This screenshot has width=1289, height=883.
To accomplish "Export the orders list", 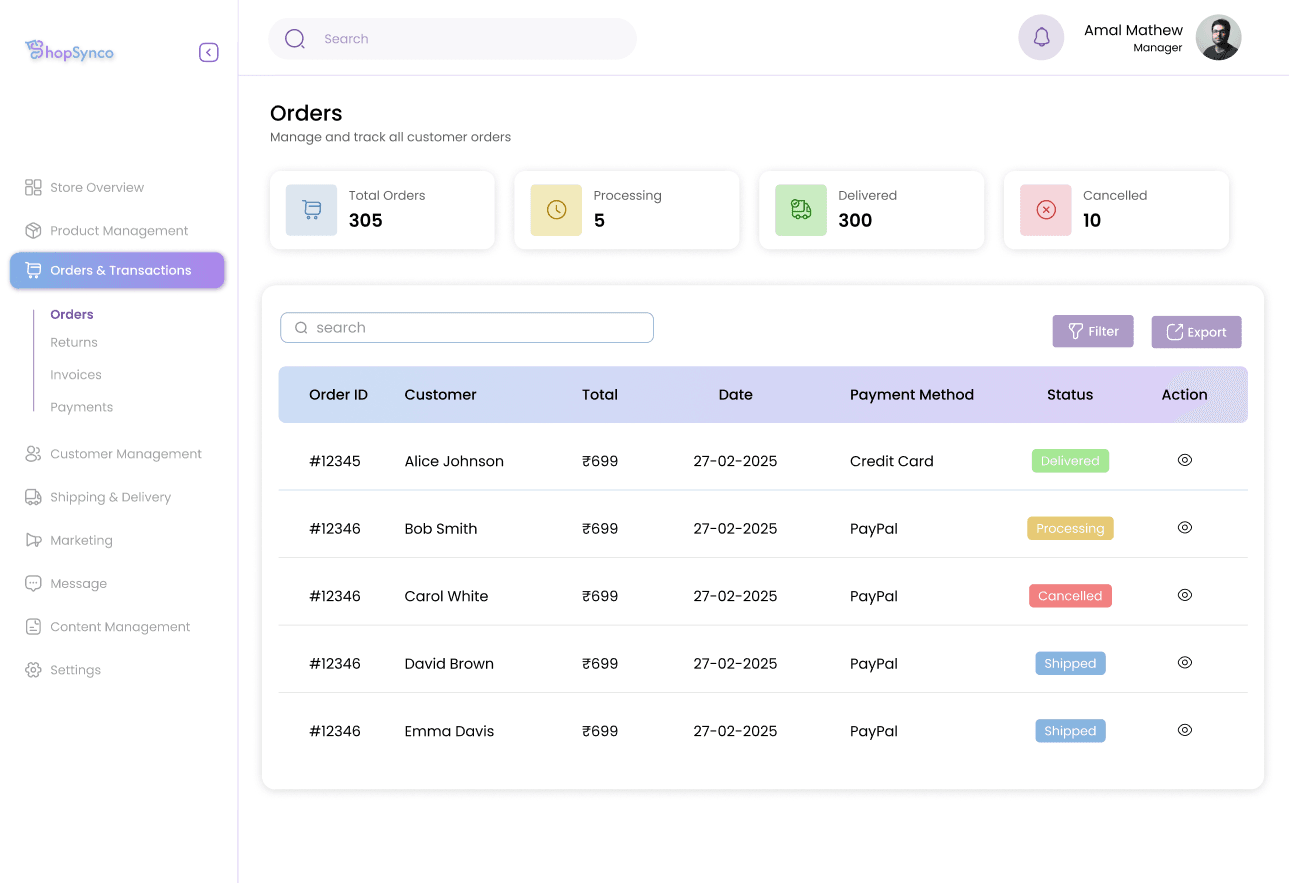I will 1196,332.
